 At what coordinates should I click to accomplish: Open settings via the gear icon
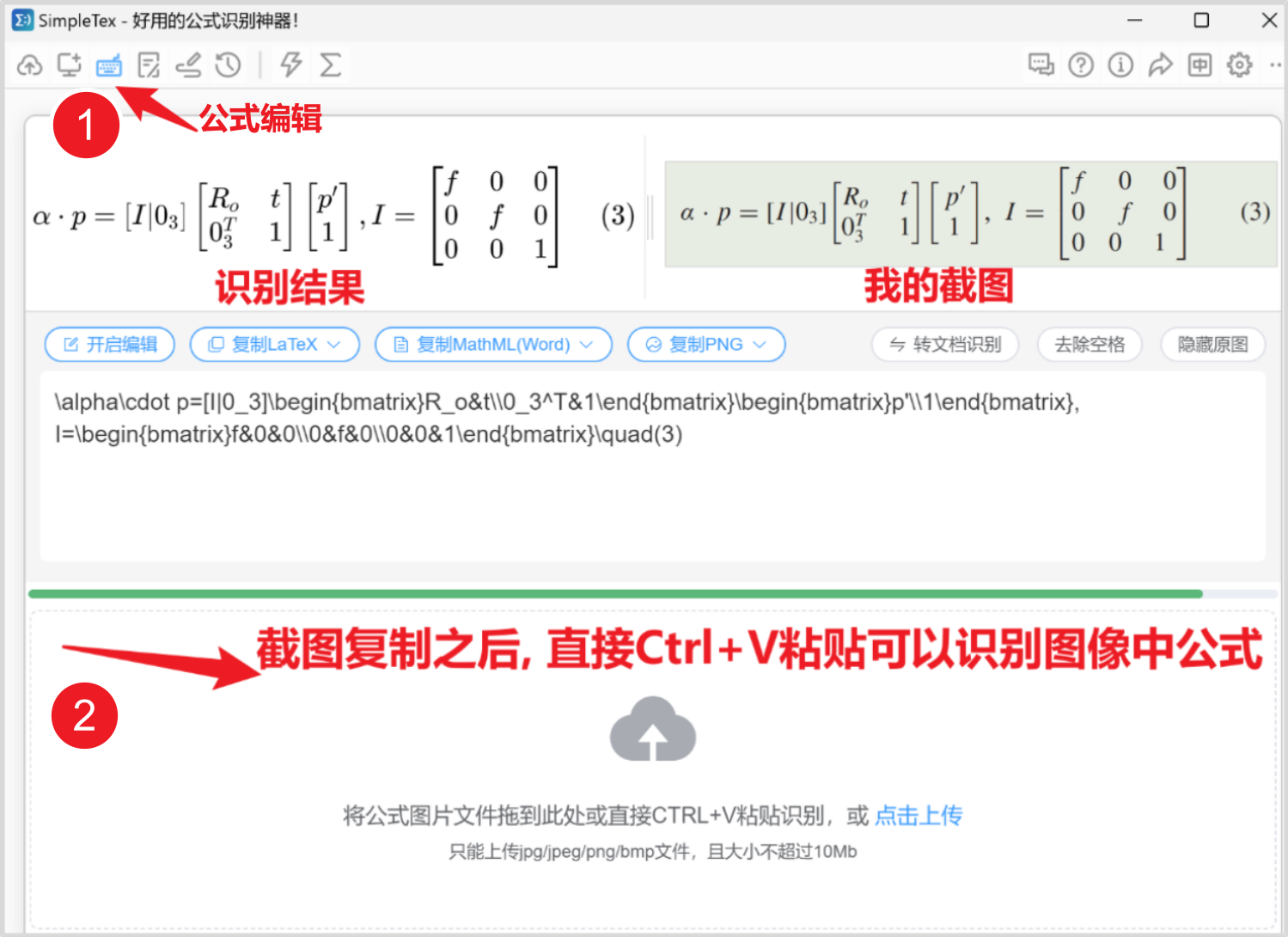[1239, 64]
